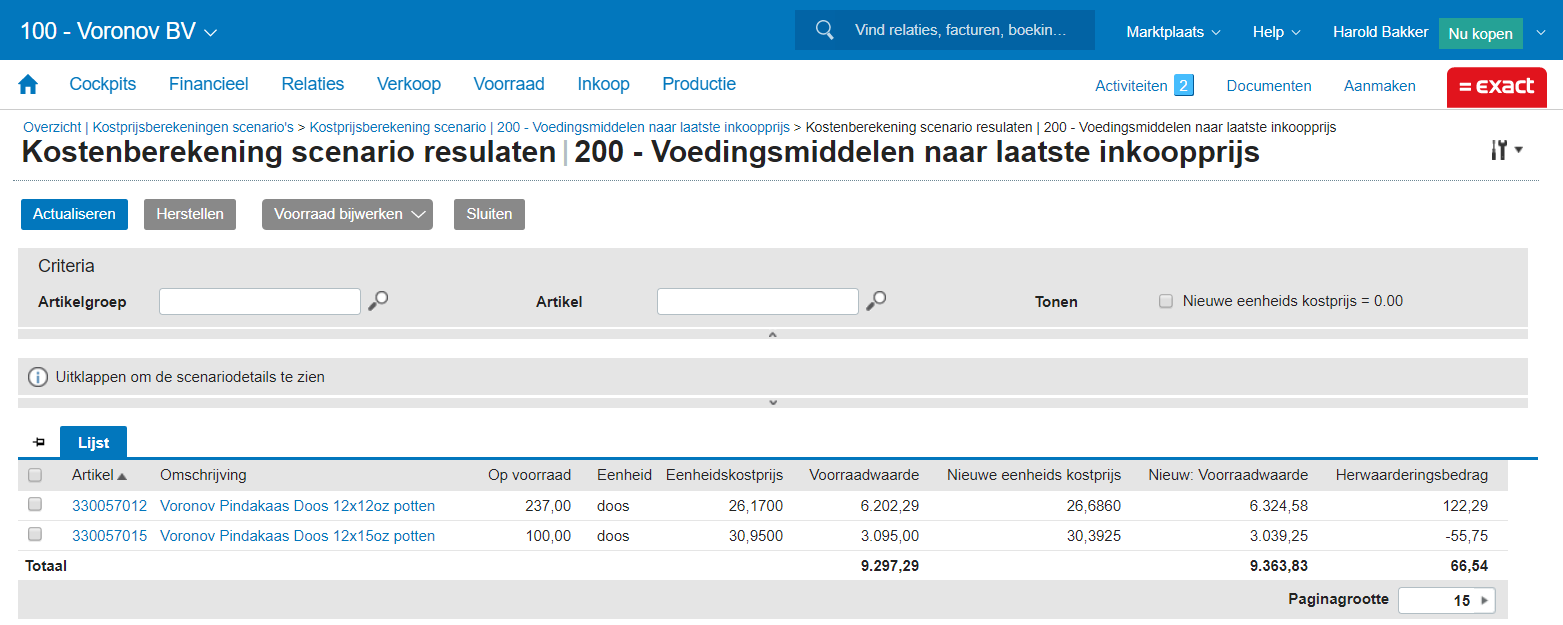Open the Productie menu
The width and height of the screenshot is (1563, 625).
click(699, 84)
